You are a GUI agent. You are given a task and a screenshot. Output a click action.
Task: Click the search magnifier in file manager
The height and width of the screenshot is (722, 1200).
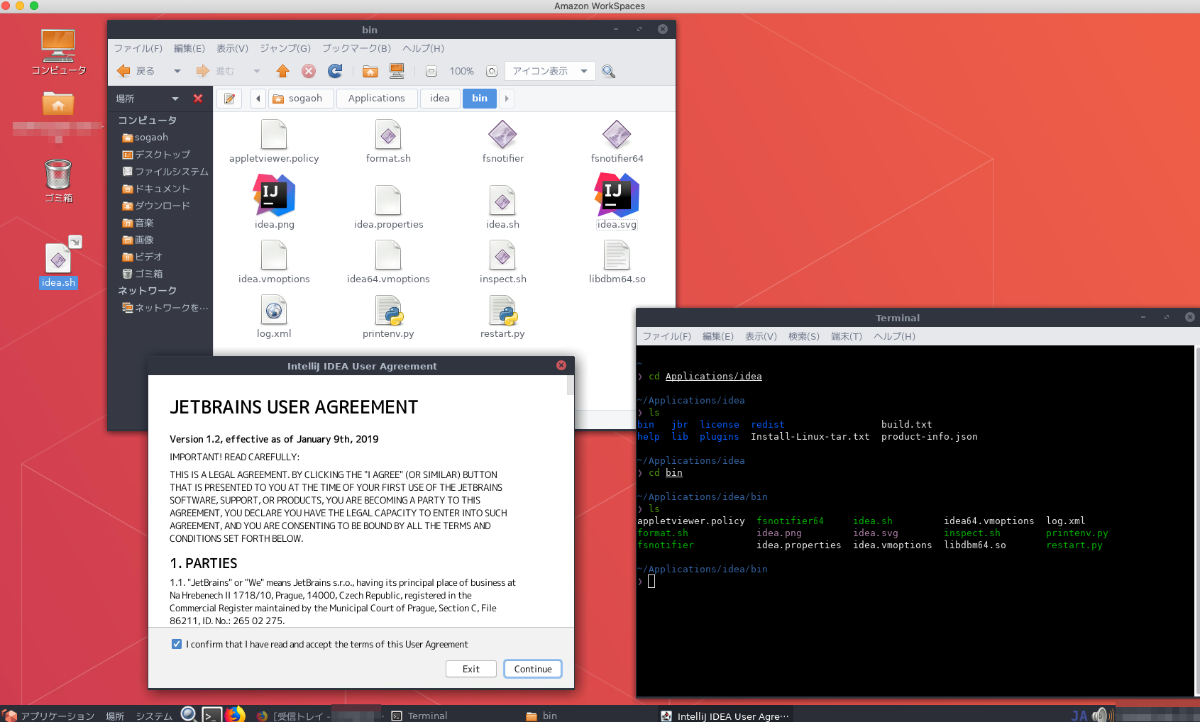(x=608, y=71)
